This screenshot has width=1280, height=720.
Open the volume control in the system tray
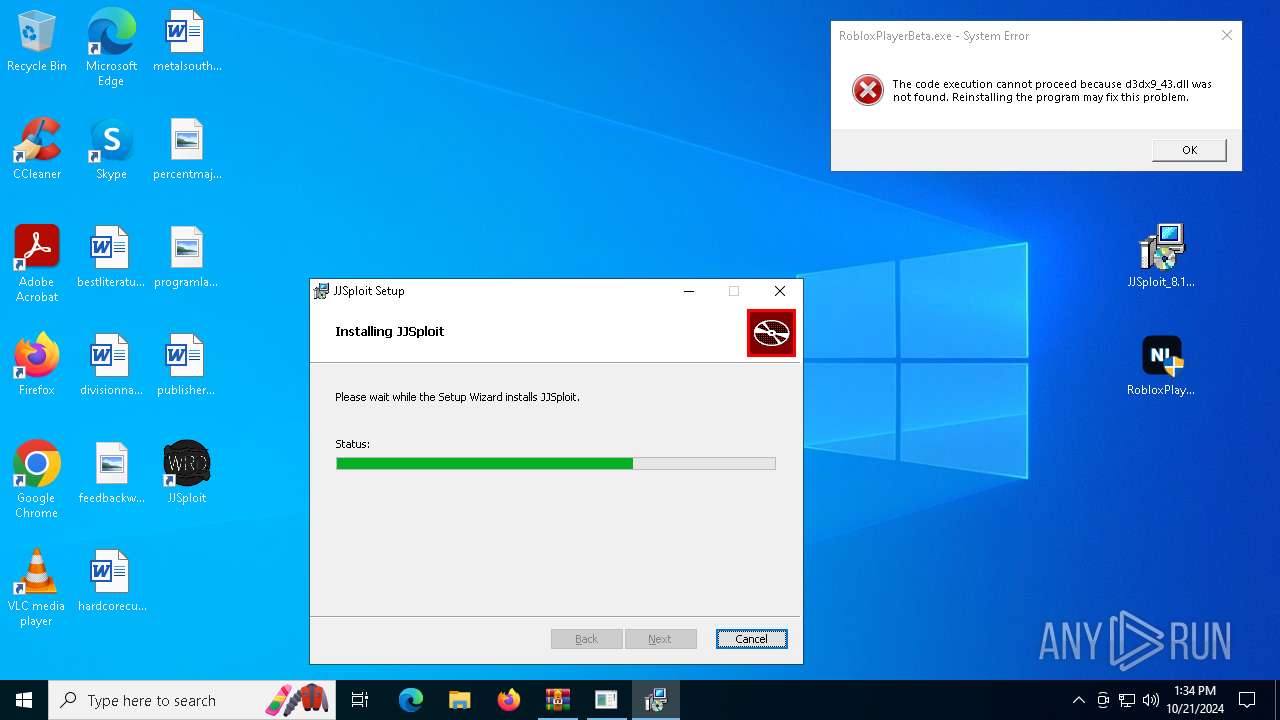coord(1150,700)
